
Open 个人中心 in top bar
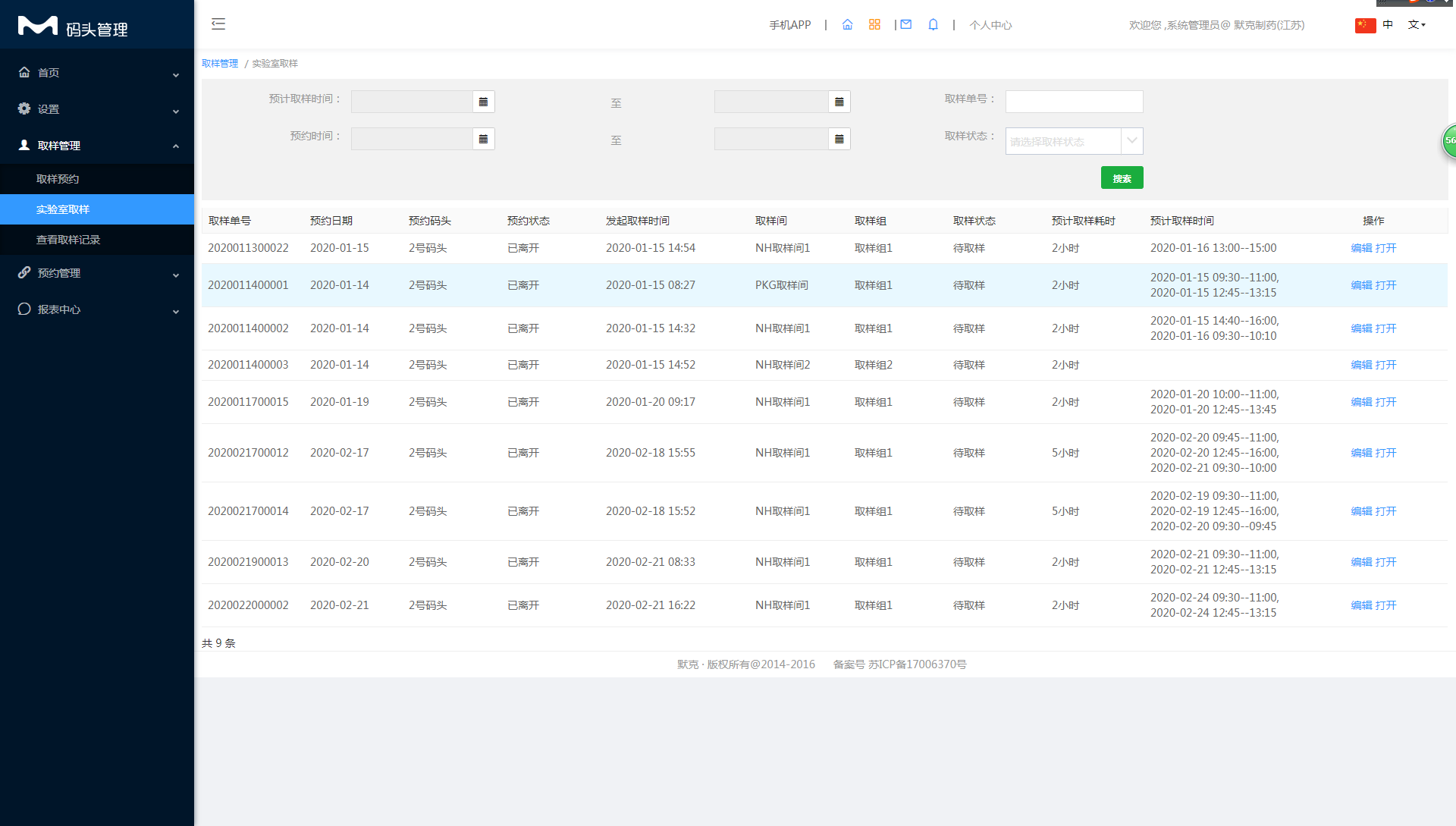pyautogui.click(x=990, y=25)
